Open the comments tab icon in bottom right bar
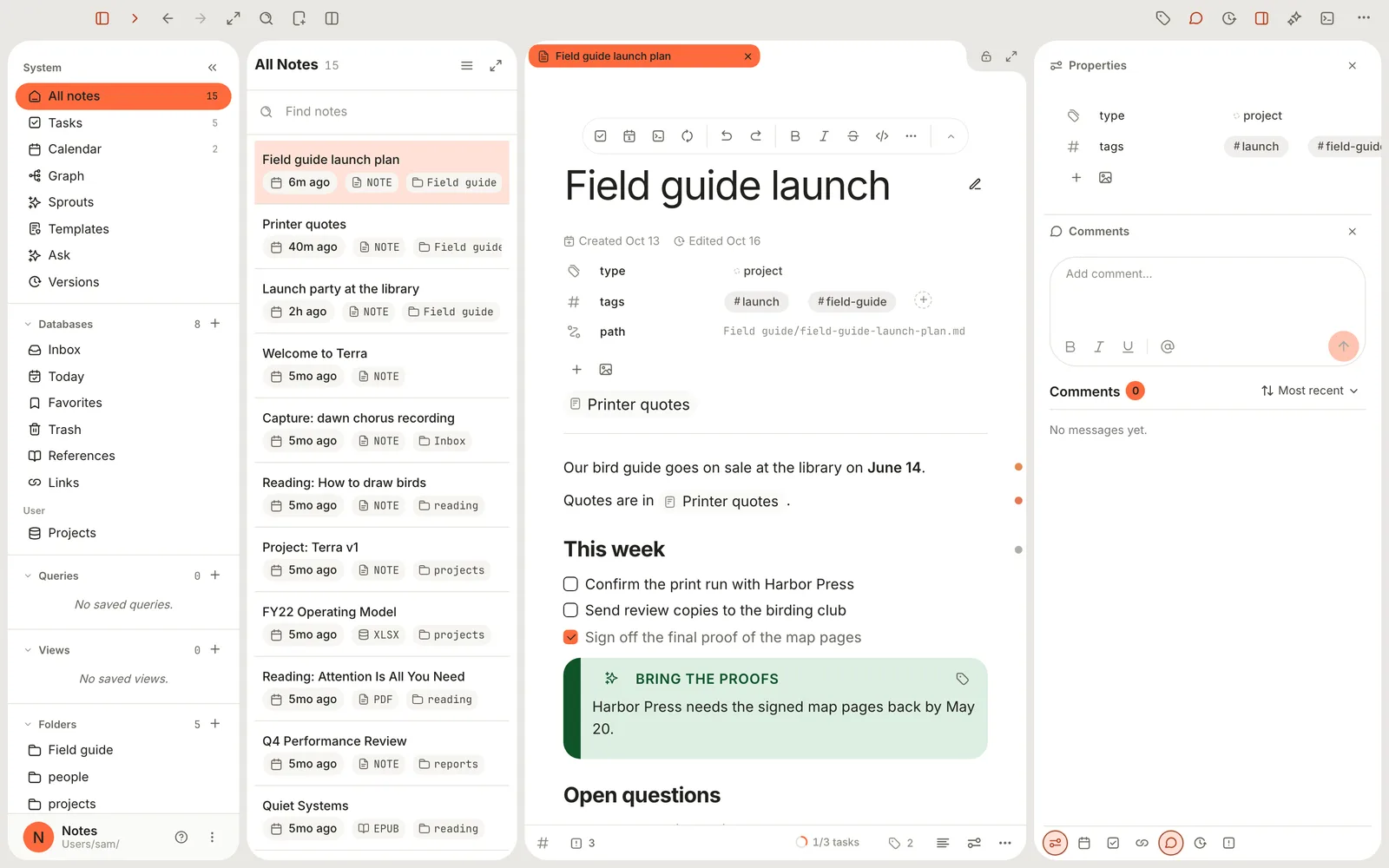Screen dimensions: 1389x868 [x=1171, y=843]
